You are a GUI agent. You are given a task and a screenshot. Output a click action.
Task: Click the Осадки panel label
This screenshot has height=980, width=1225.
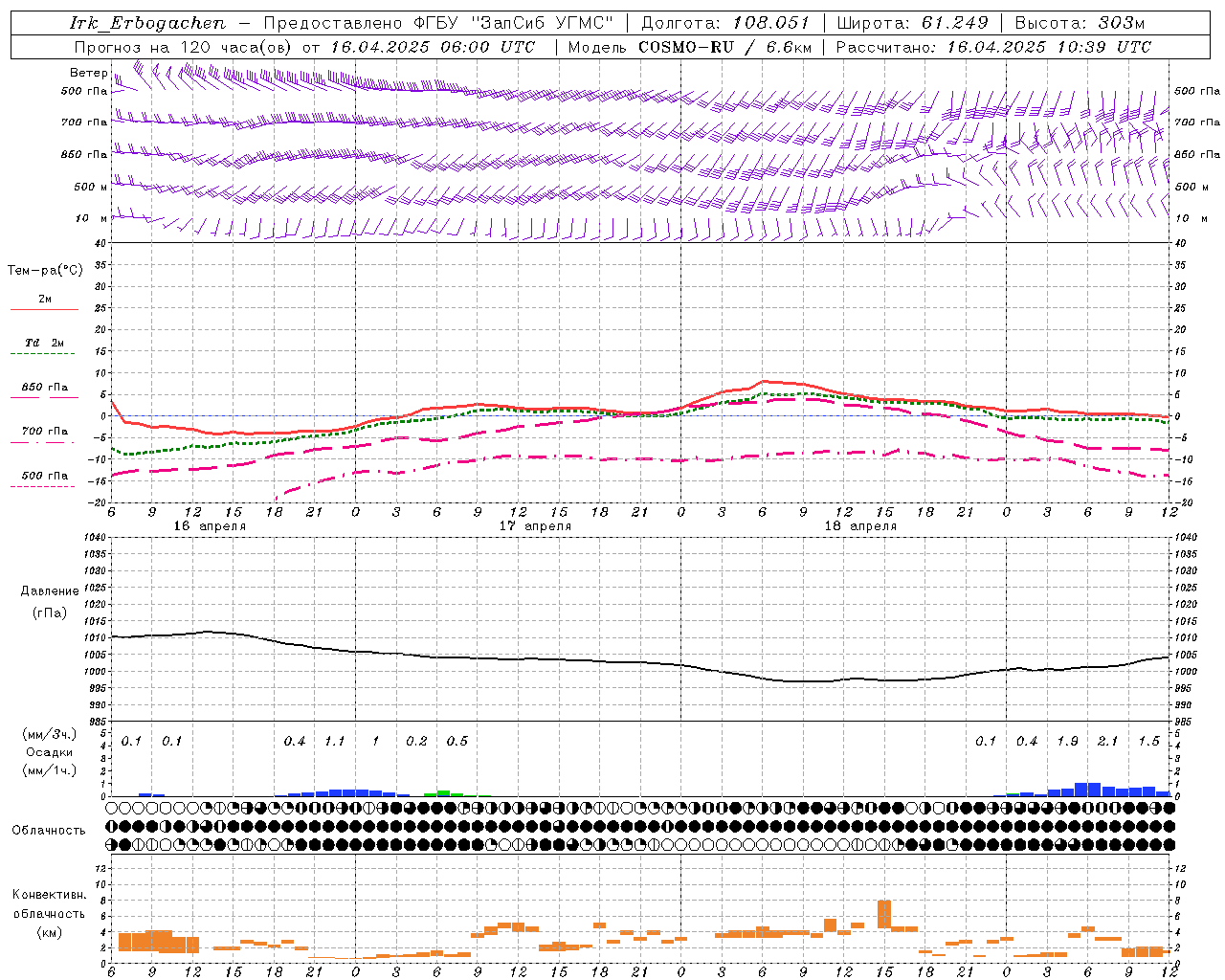click(50, 752)
